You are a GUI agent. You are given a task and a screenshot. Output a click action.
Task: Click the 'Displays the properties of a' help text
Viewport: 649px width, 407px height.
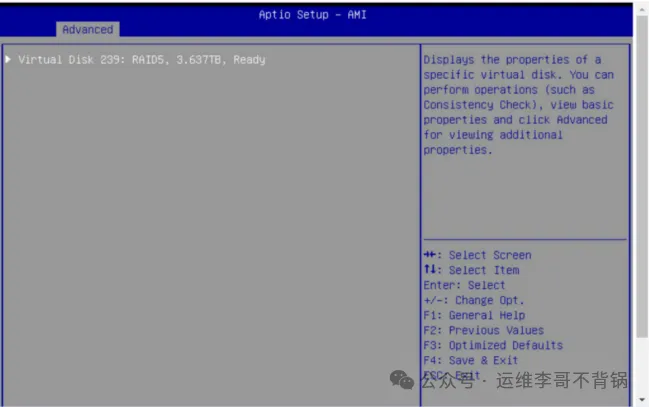click(x=512, y=60)
